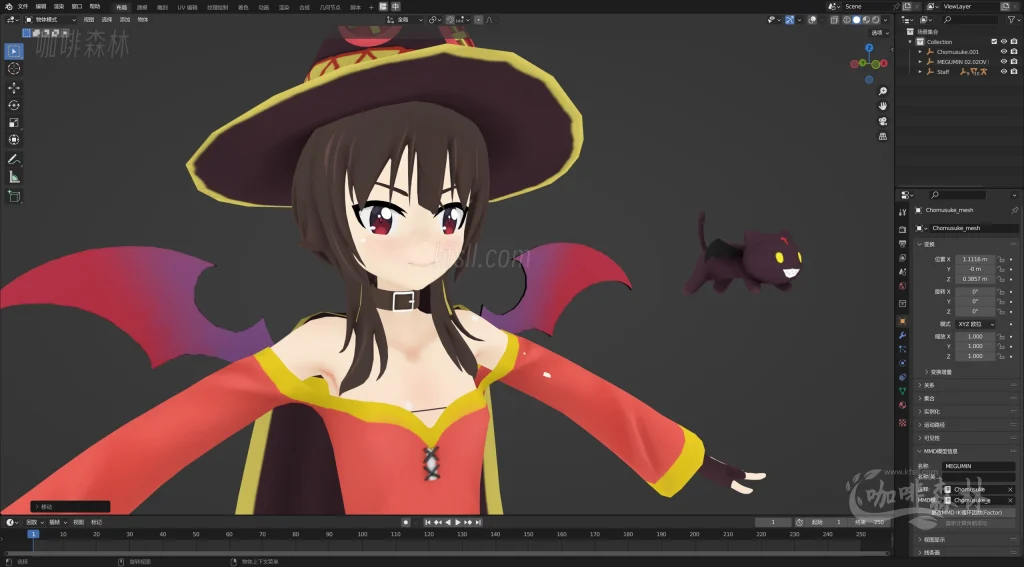The width and height of the screenshot is (1024, 567).
Task: Select the Measure tool
Action: coord(14,177)
